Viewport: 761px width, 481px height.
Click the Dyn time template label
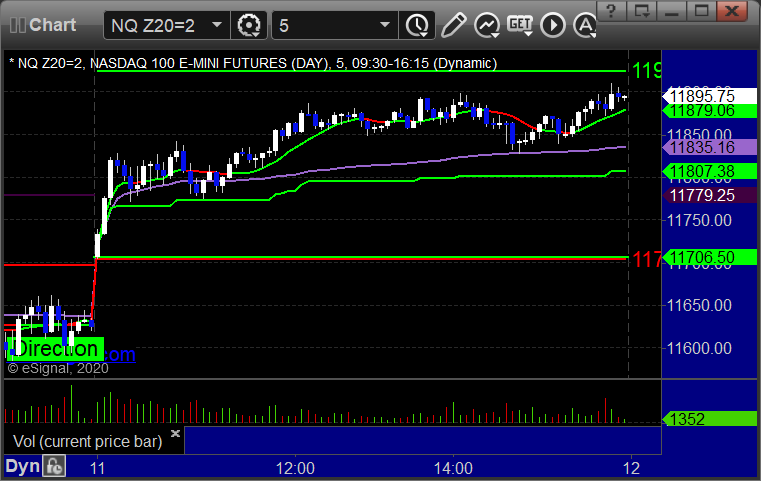tap(22, 466)
